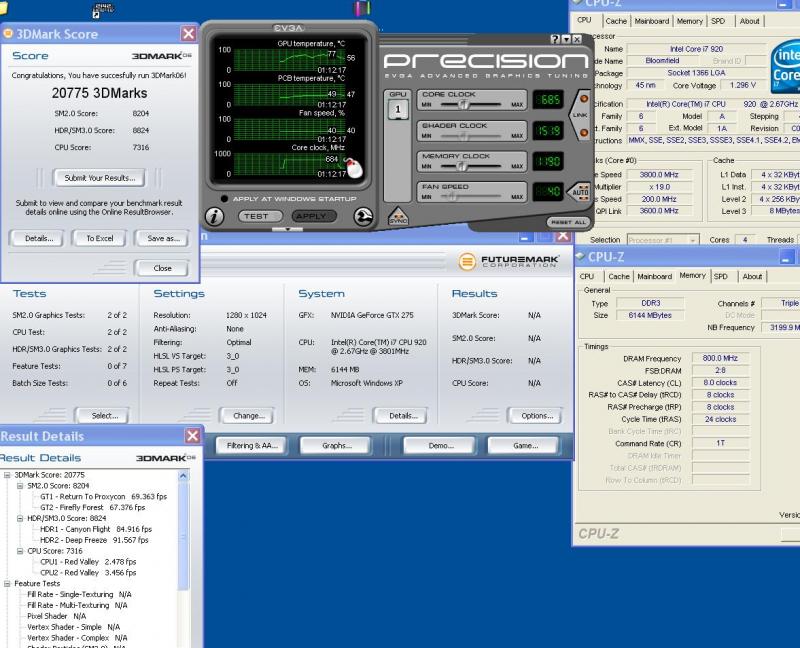Close the Result Details window

point(192,436)
